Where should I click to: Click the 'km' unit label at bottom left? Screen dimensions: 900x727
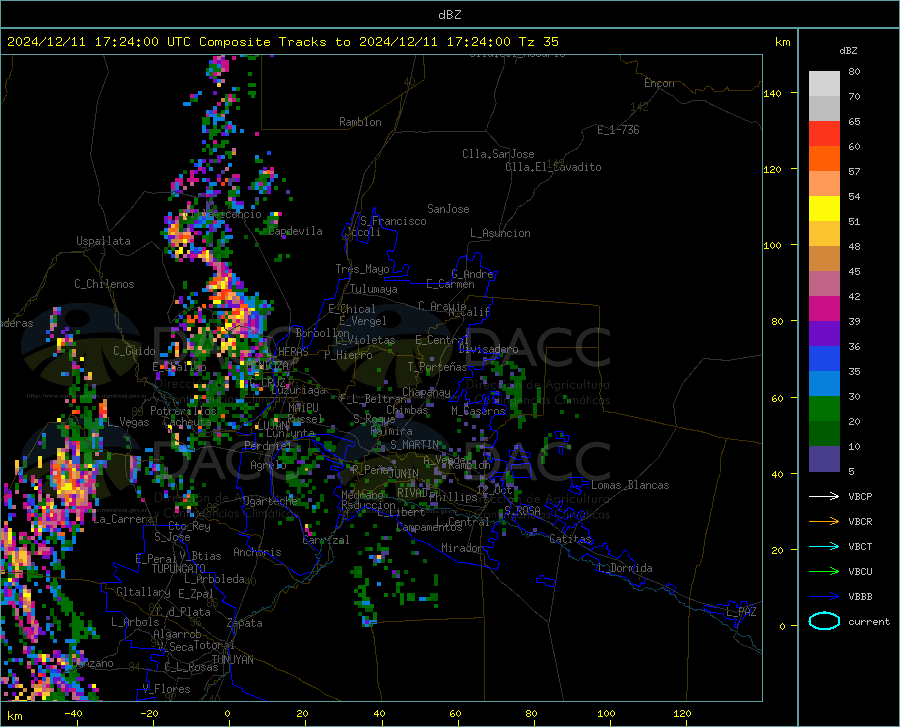coord(14,716)
